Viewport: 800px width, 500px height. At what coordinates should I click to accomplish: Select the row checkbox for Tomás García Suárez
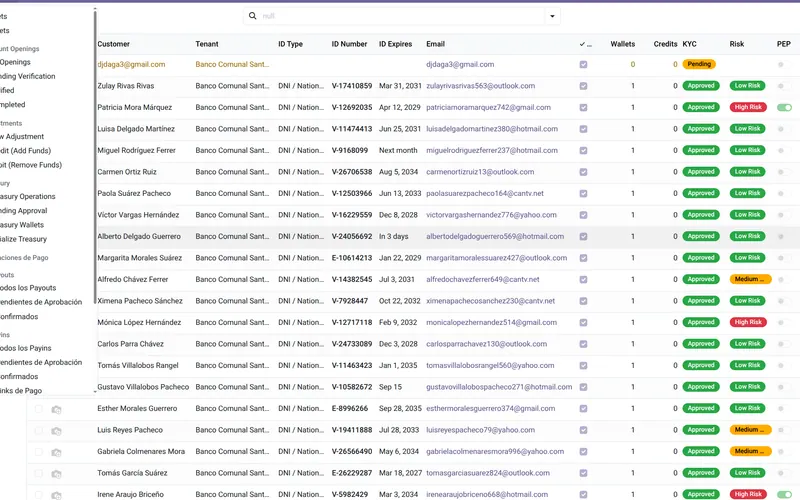click(x=38, y=473)
